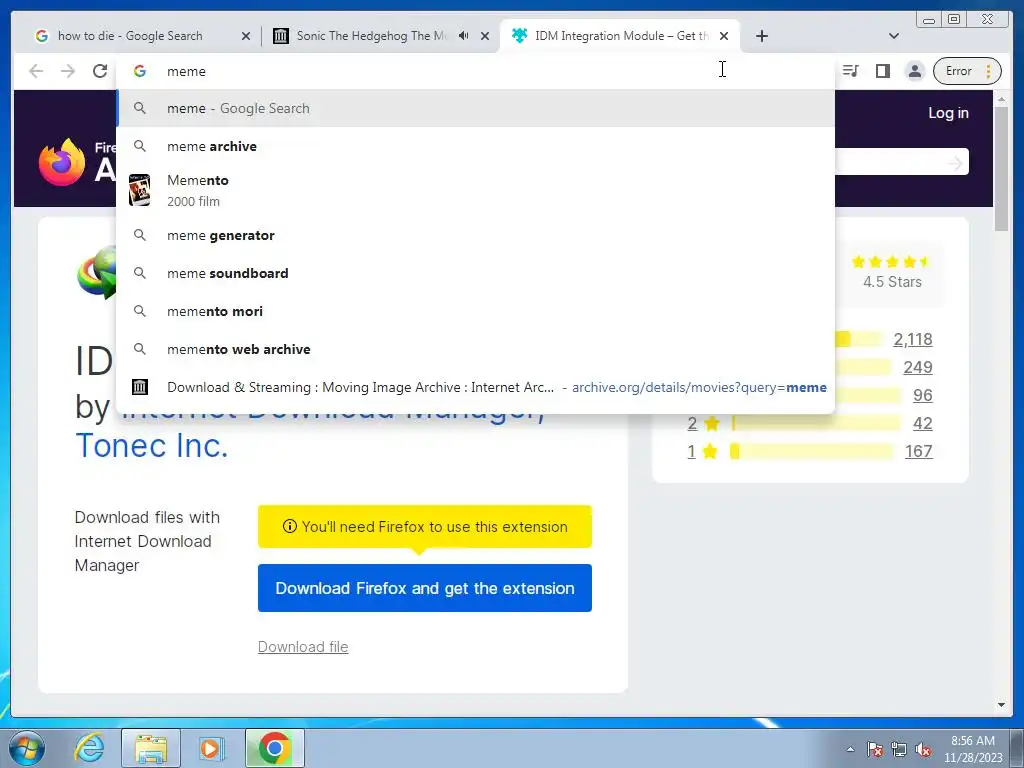Click the muted volume tray icon
Screen dimensions: 1024x768
pyautogui.click(x=923, y=749)
